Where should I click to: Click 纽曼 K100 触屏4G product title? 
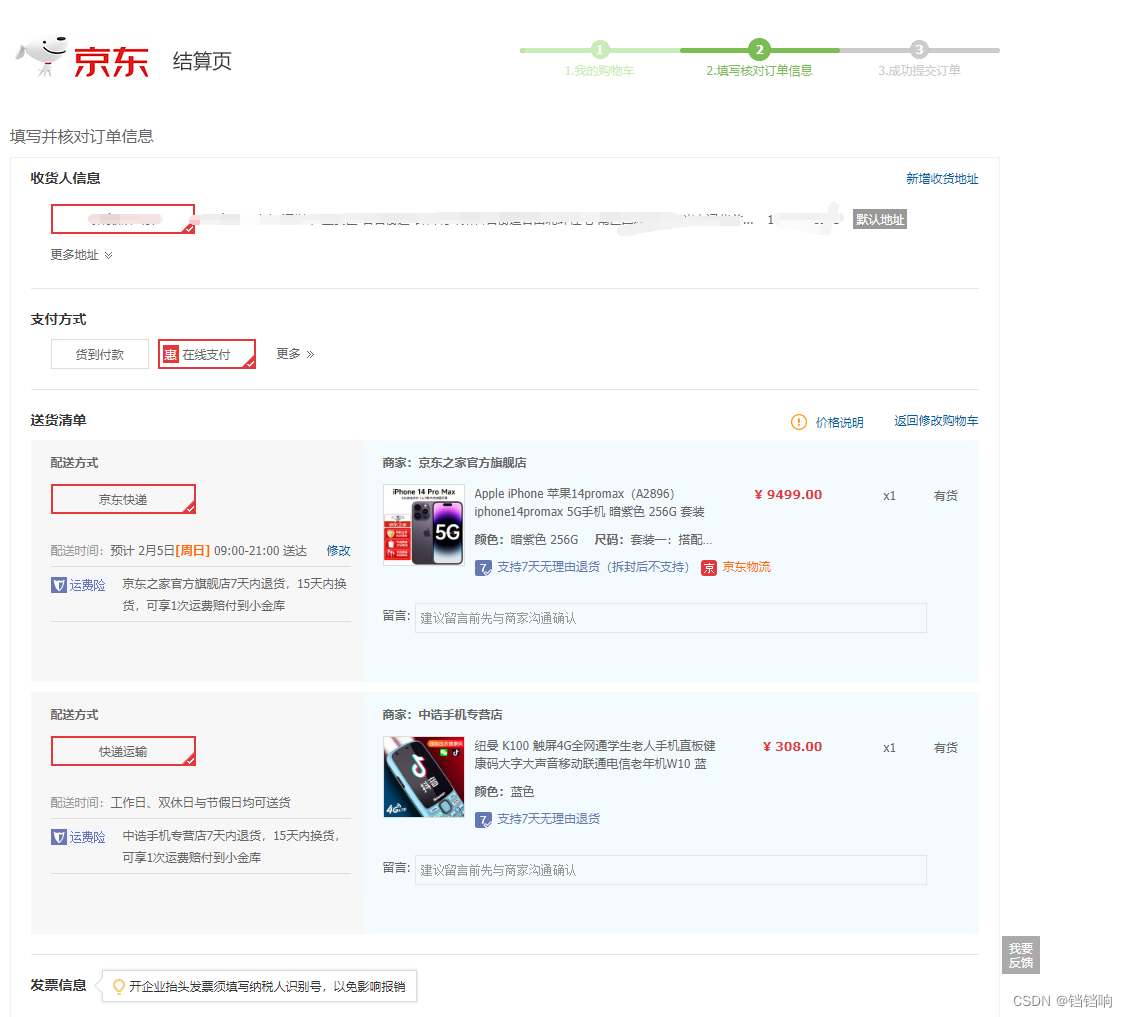pos(594,755)
